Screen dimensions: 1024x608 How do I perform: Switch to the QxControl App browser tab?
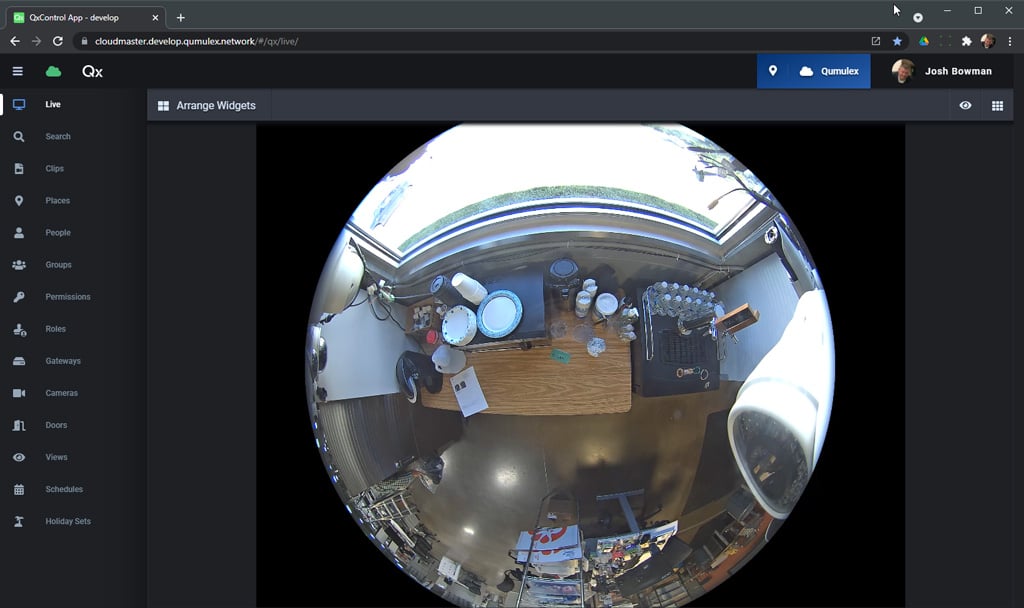pyautogui.click(x=85, y=17)
